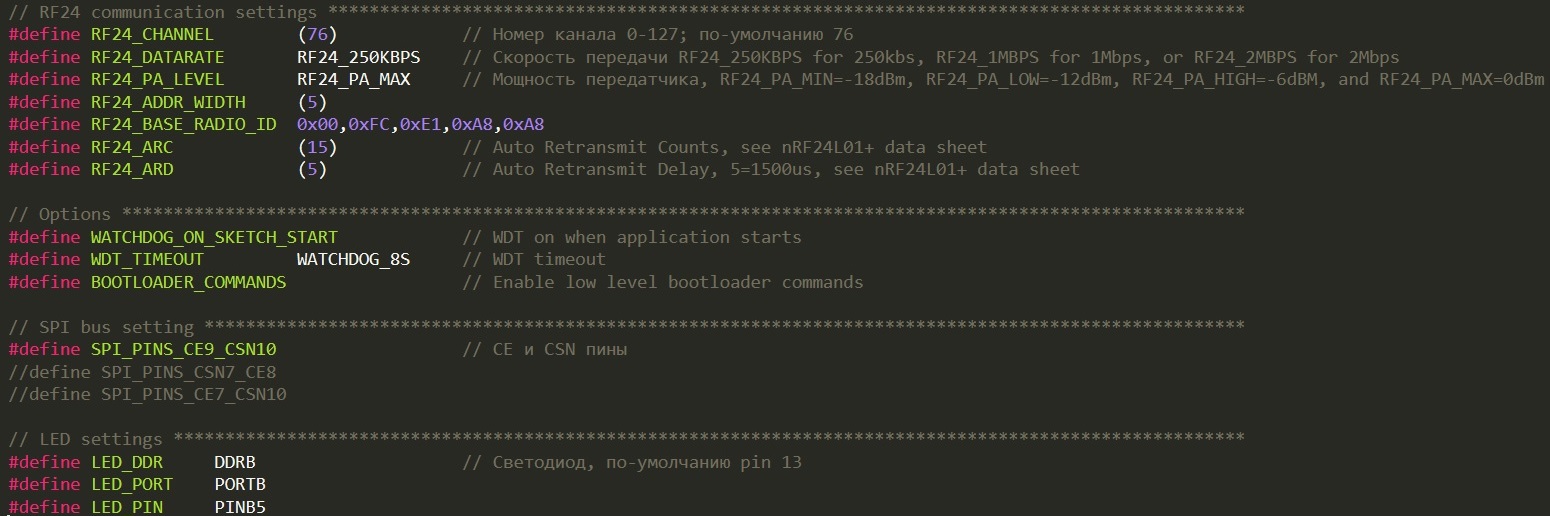This screenshot has width=1550, height=516.
Task: Click the RF24_250KBPS data rate value
Action: pyautogui.click(x=358, y=57)
